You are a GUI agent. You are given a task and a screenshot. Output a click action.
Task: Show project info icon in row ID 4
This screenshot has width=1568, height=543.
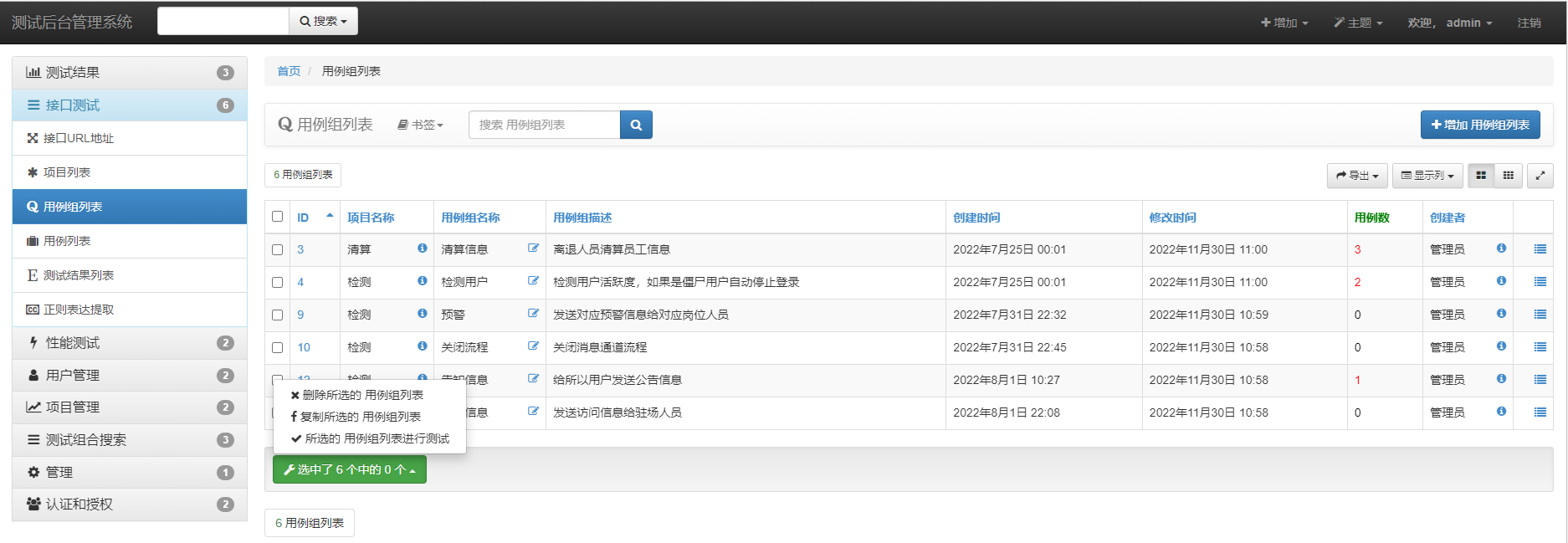423,281
